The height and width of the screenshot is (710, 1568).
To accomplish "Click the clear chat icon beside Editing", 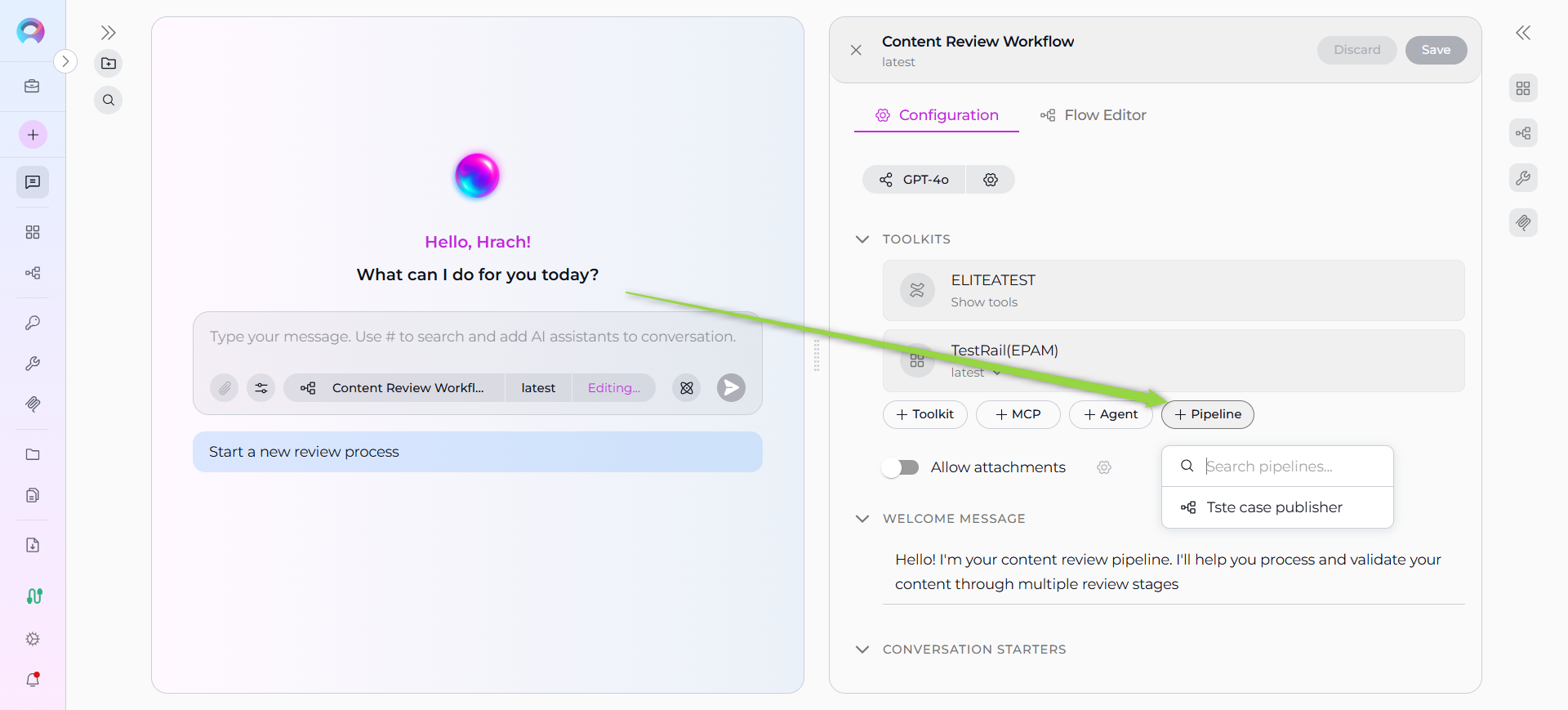I will pos(686,388).
